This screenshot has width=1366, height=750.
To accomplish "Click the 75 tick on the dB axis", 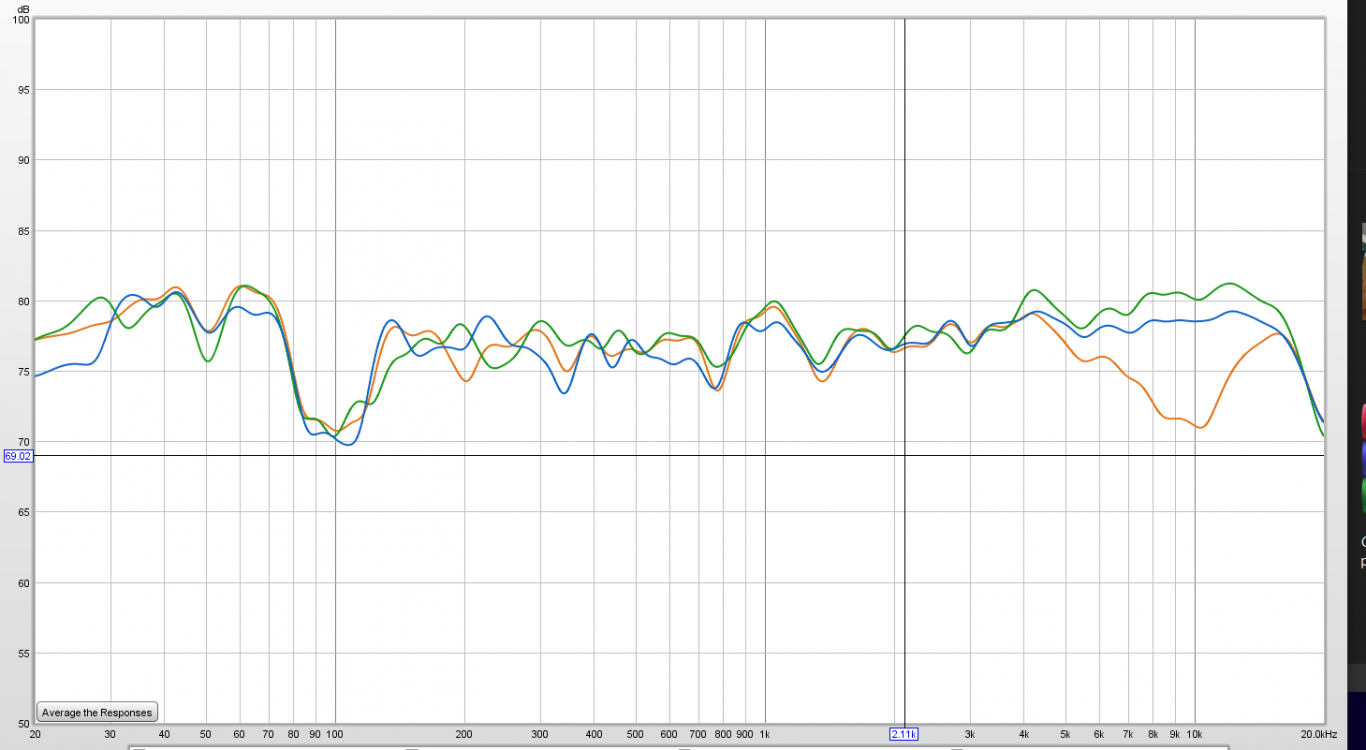I will click(23, 372).
